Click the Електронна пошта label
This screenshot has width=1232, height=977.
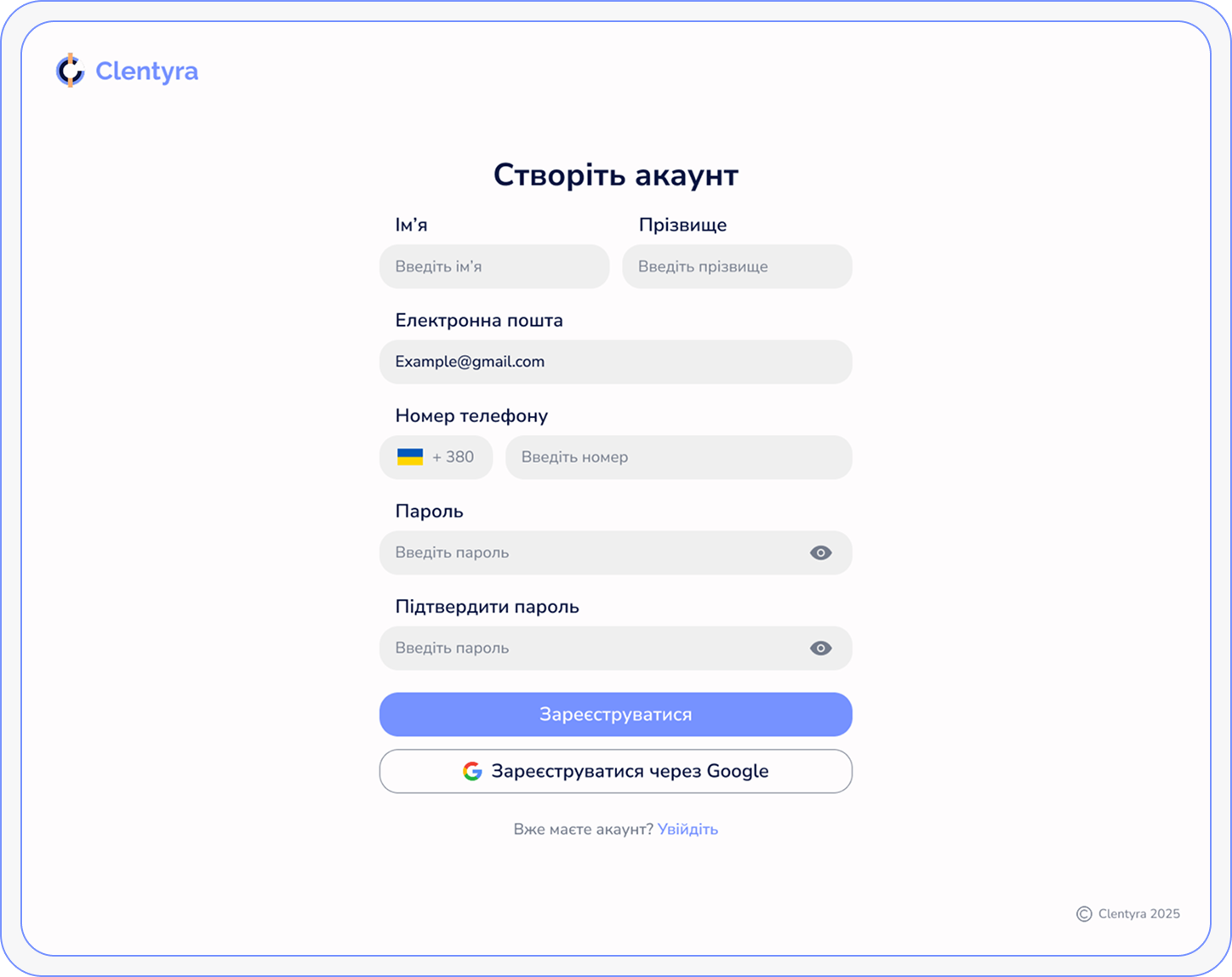tap(479, 321)
